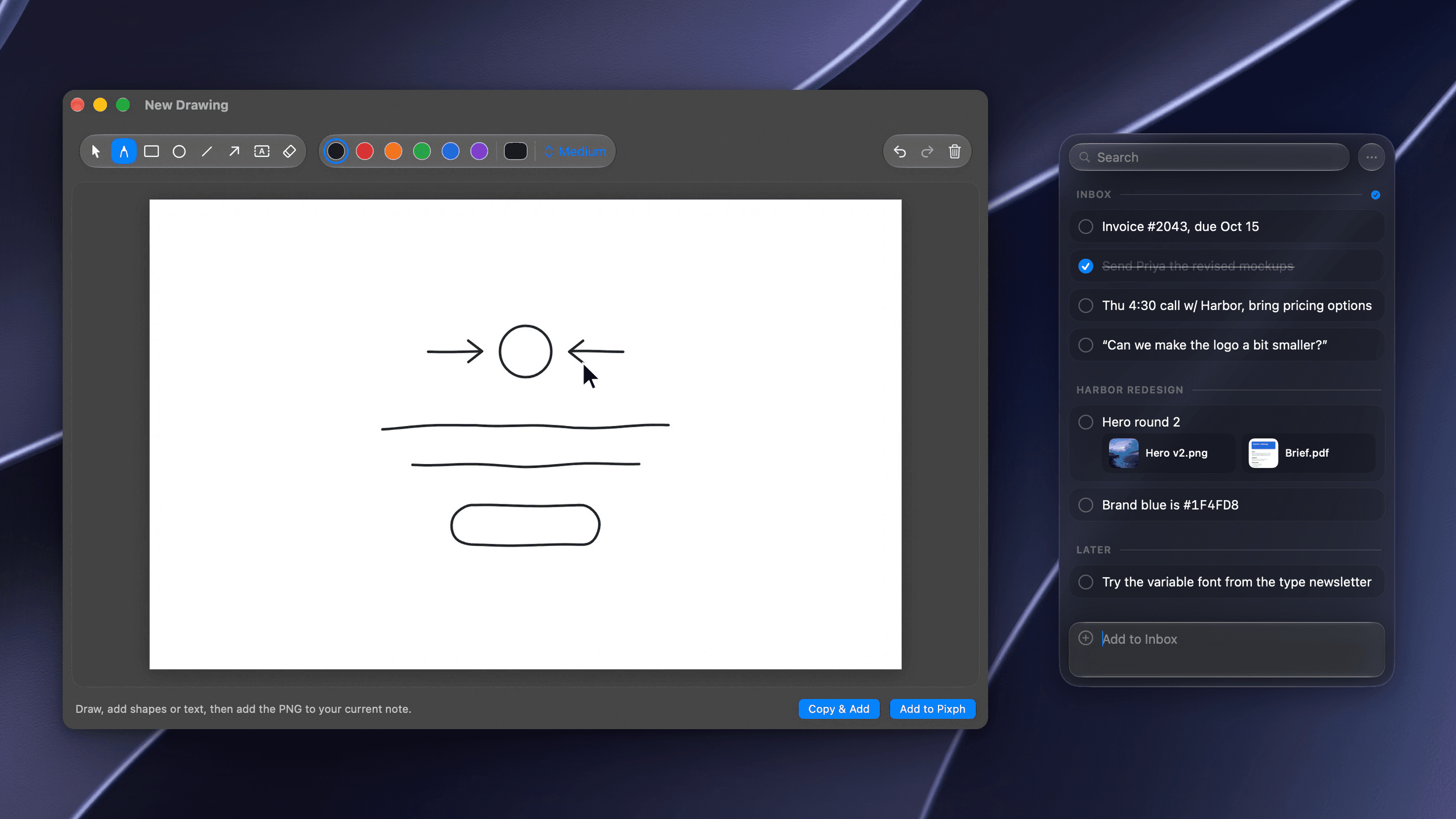
Task: Open the custom color well
Action: [x=516, y=151]
